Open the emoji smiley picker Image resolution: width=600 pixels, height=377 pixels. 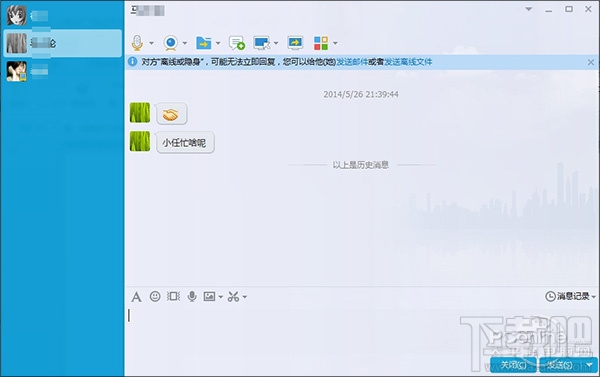(155, 296)
